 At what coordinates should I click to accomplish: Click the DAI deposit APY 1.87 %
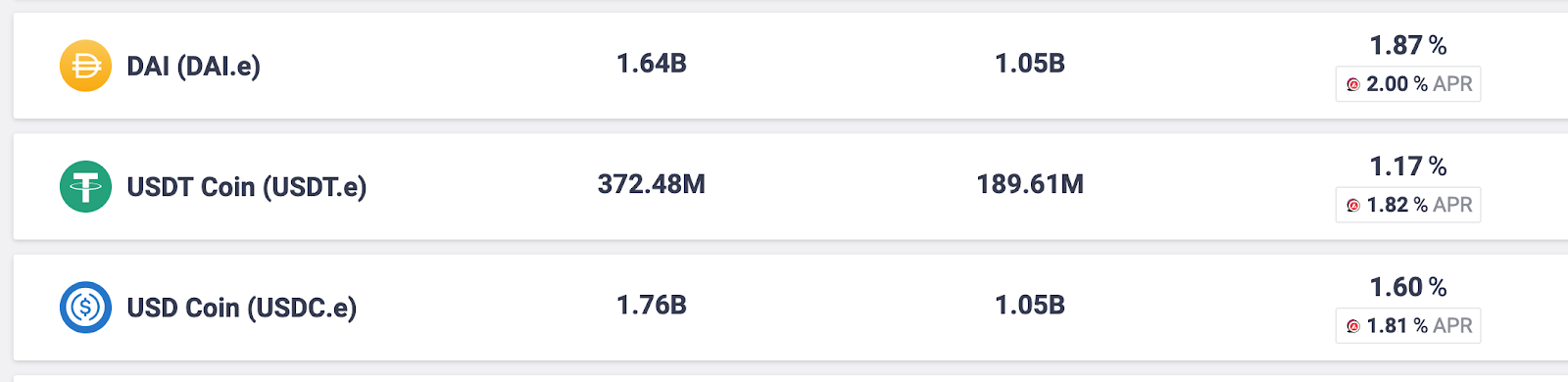coord(1408,45)
